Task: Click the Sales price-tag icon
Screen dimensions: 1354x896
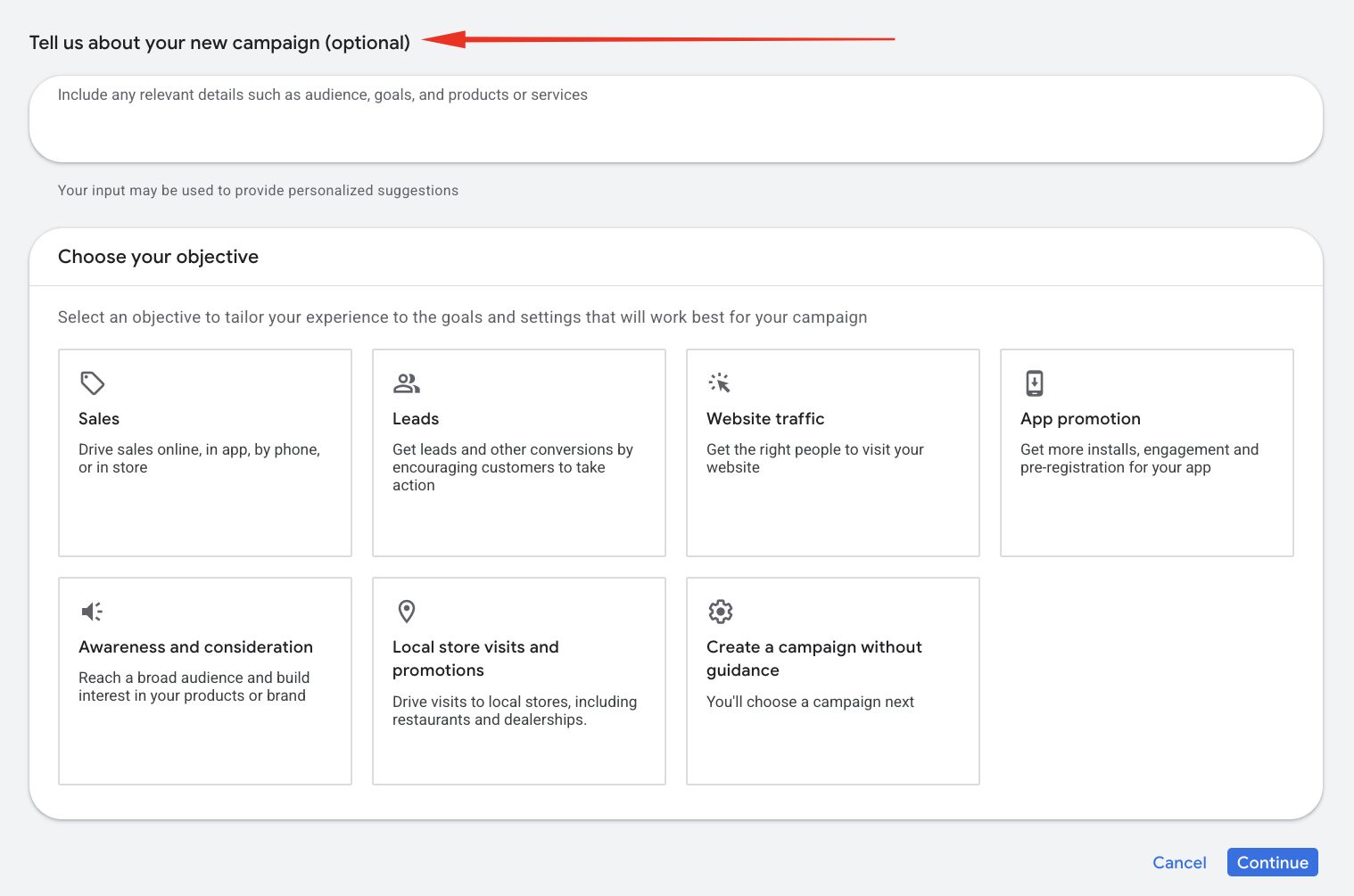Action: coord(92,382)
